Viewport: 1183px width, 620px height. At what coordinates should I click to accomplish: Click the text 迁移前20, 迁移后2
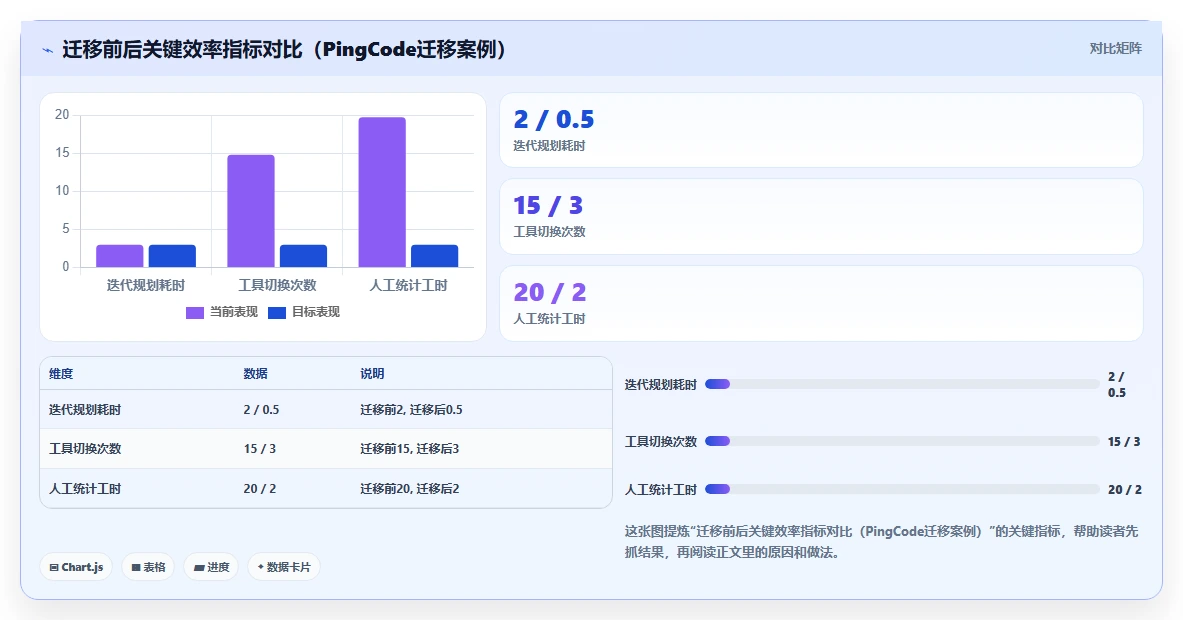[410, 489]
